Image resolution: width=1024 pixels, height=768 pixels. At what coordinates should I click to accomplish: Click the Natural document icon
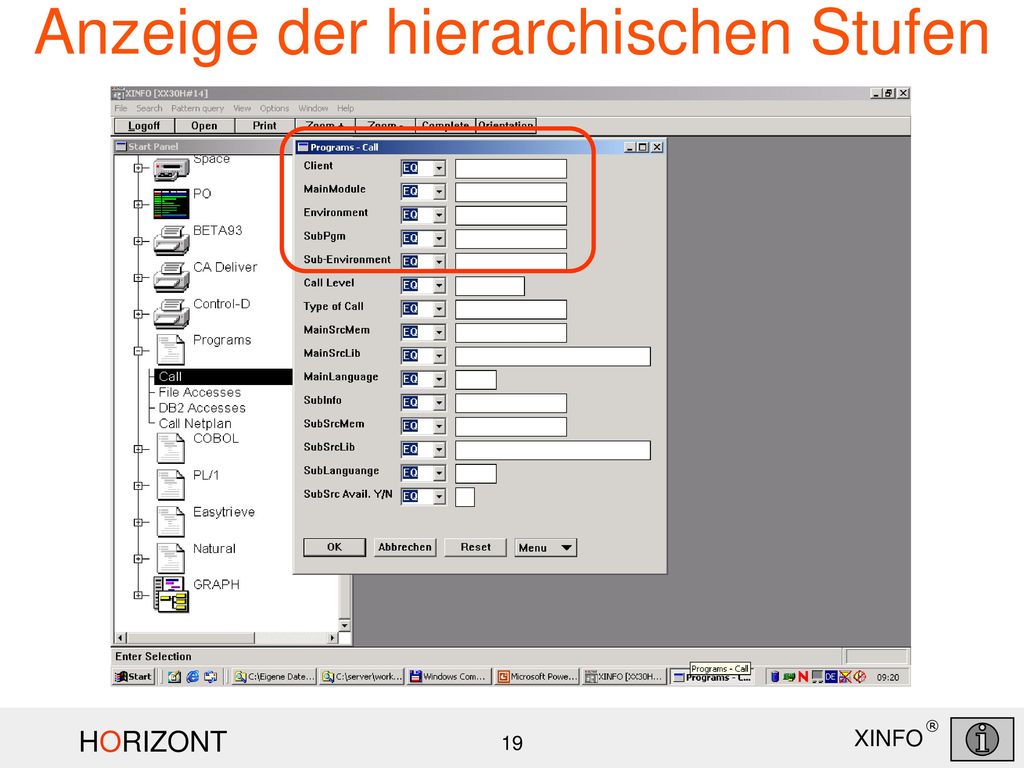pyautogui.click(x=170, y=558)
